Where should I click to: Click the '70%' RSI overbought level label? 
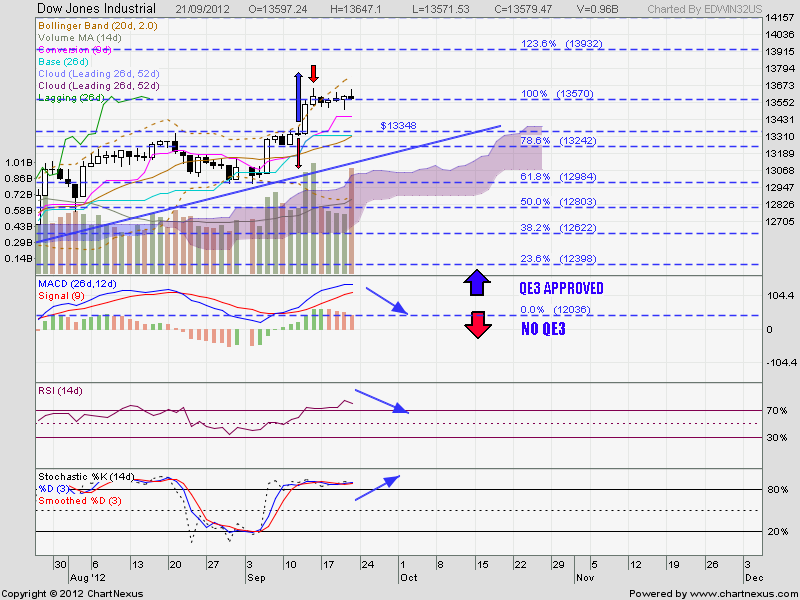(x=777, y=410)
